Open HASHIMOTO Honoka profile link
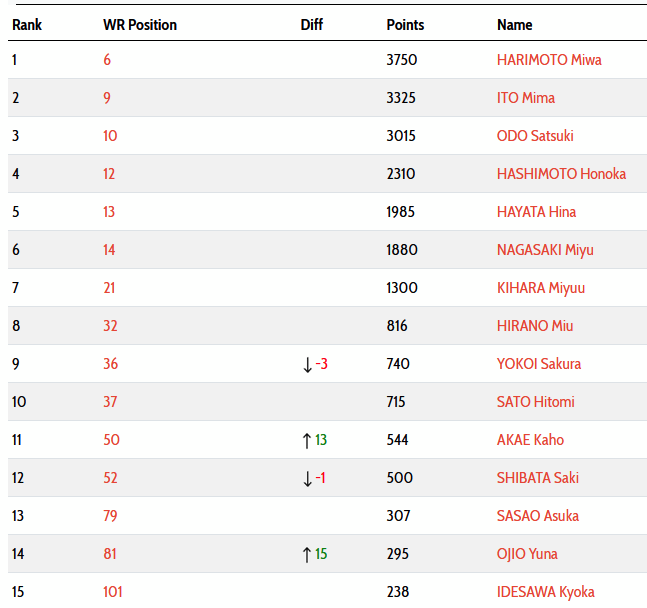 [x=561, y=174]
